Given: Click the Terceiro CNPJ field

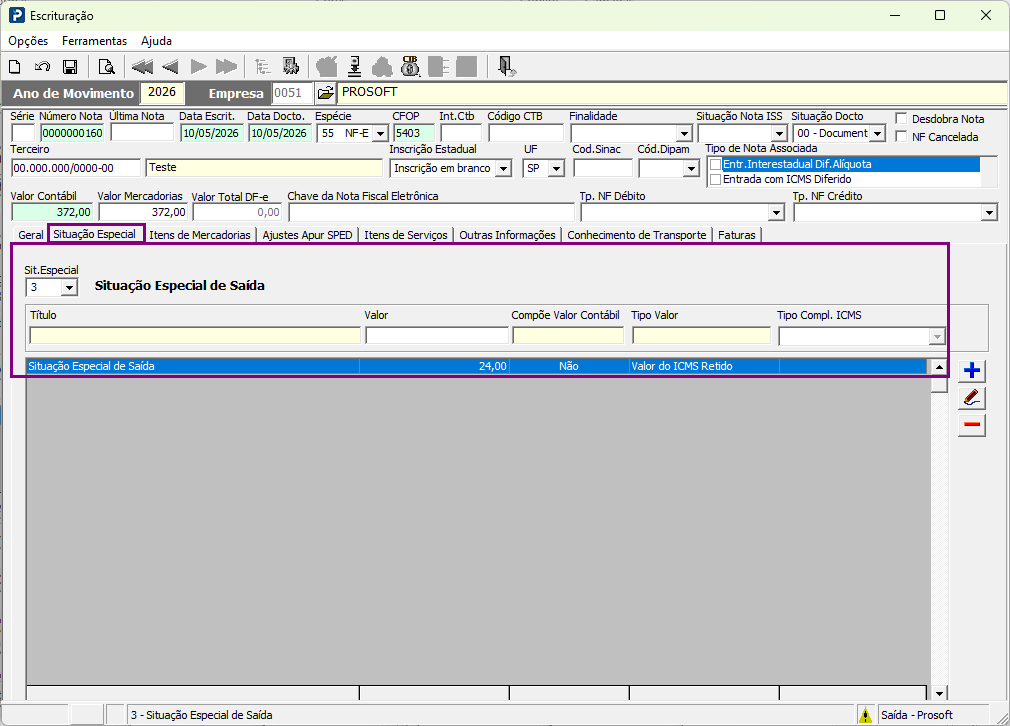Looking at the screenshot, I should point(76,168).
